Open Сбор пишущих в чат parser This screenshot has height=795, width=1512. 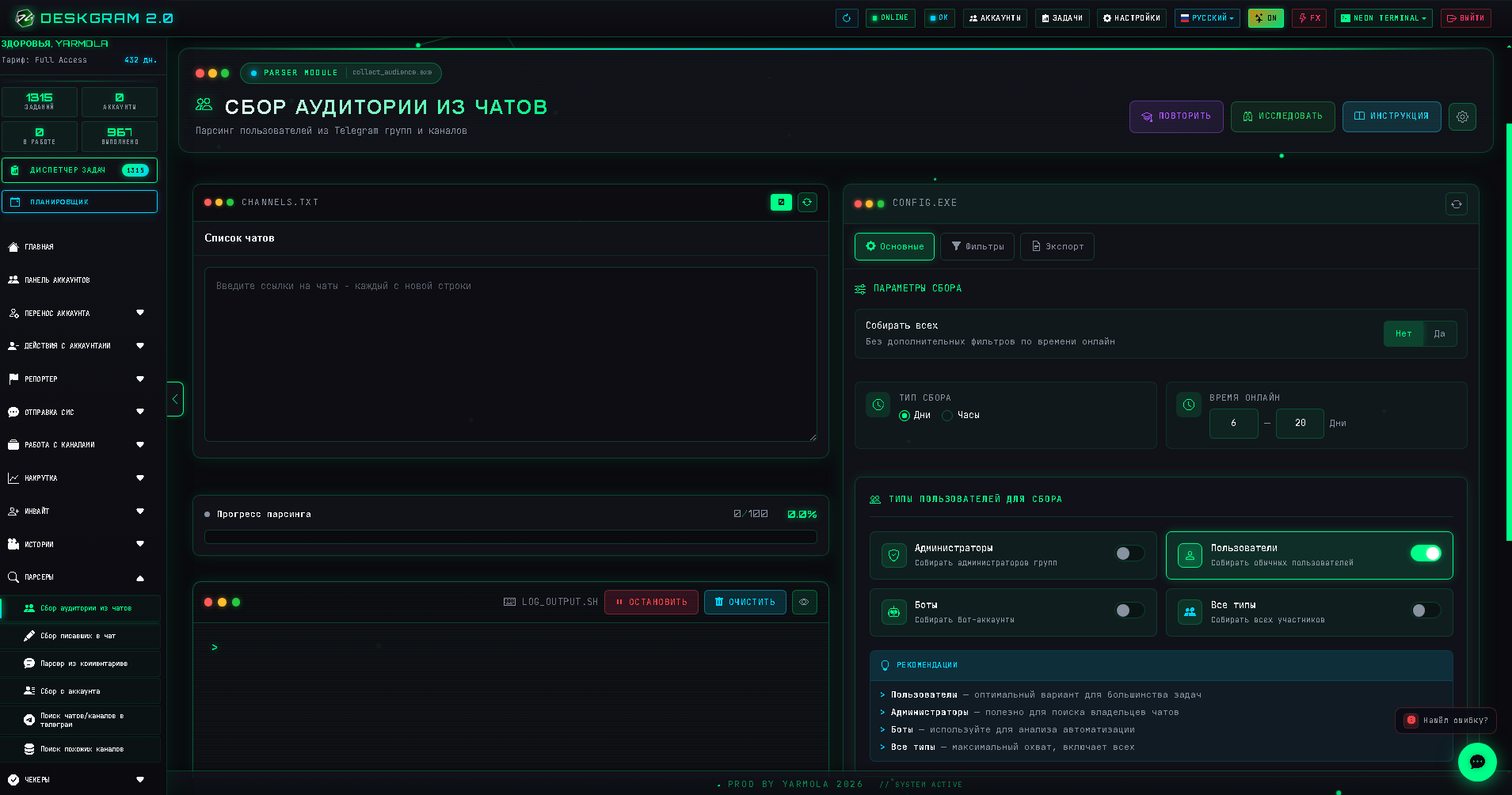click(x=81, y=636)
